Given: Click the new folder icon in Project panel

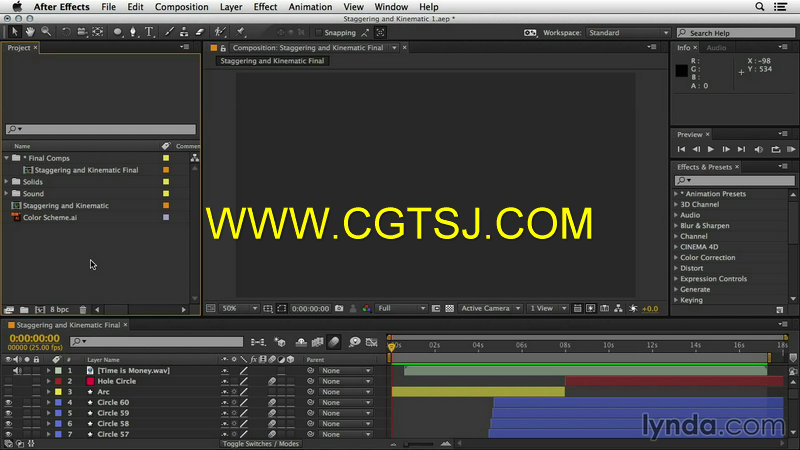Looking at the screenshot, I should click(24, 309).
